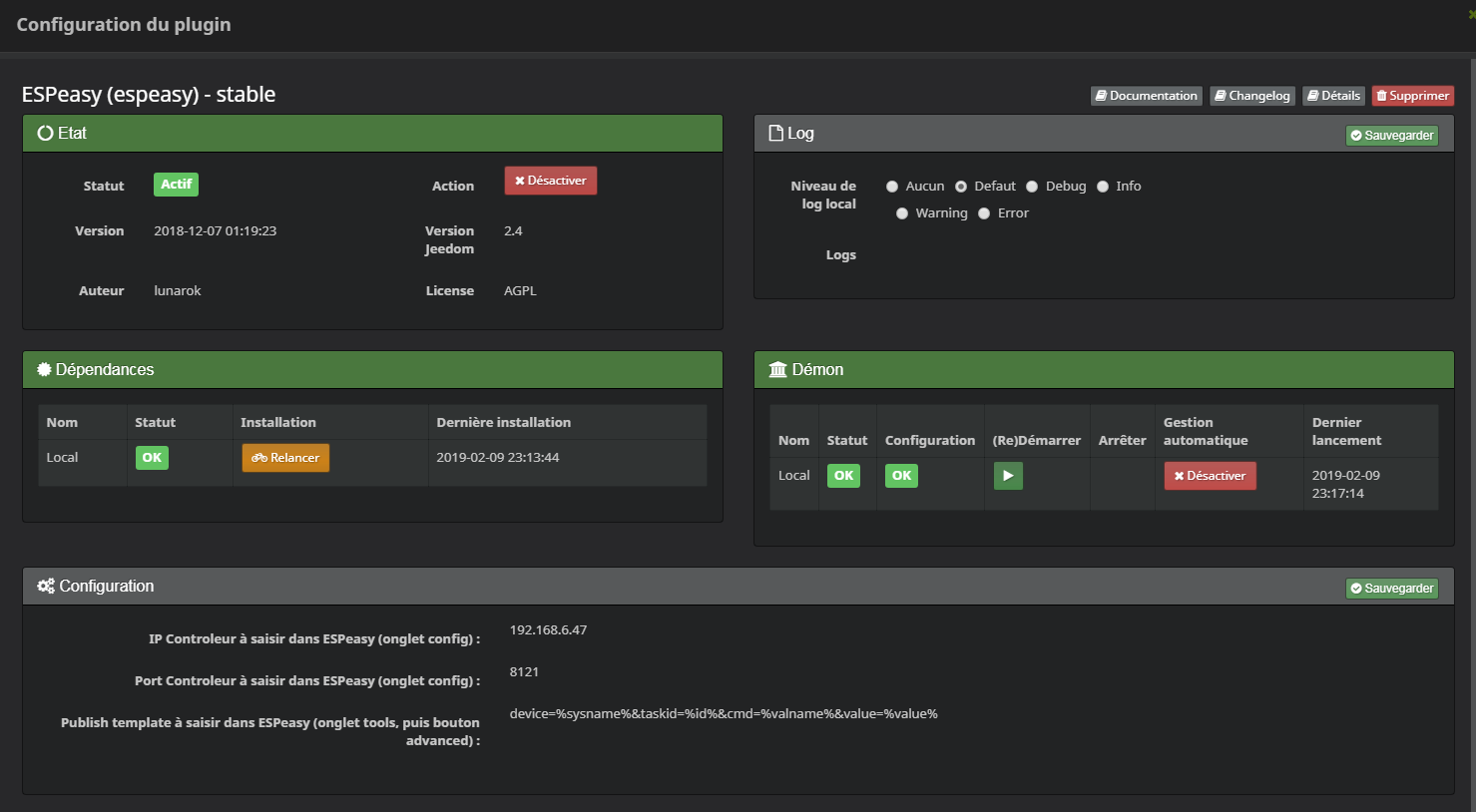This screenshot has width=1476, height=812.
Task: Click Désactiver in the Etat panel
Action: pyautogui.click(x=551, y=181)
